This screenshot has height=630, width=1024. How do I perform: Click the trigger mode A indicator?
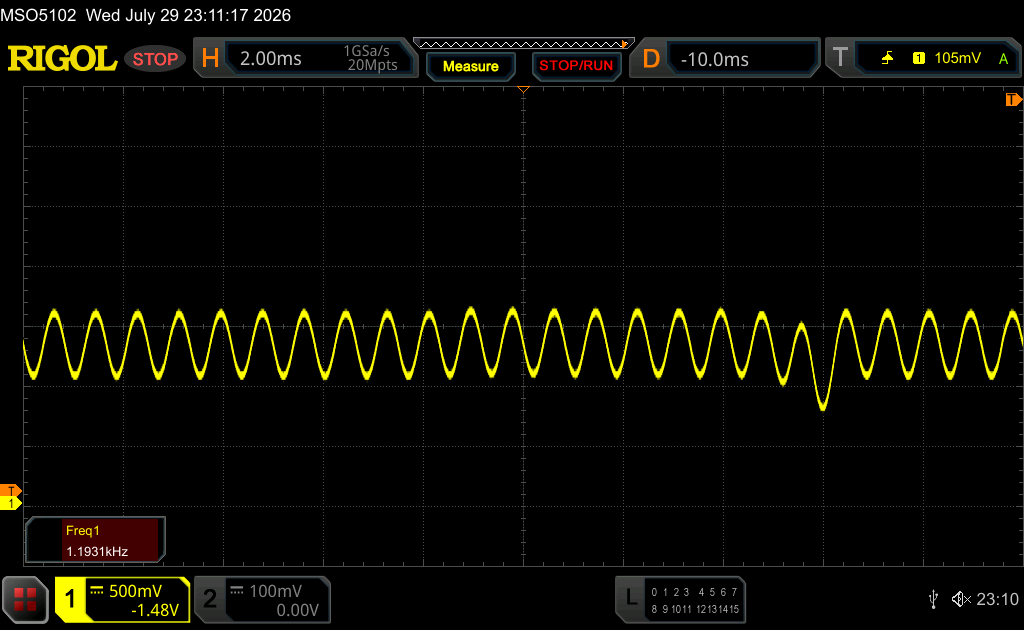point(1004,59)
